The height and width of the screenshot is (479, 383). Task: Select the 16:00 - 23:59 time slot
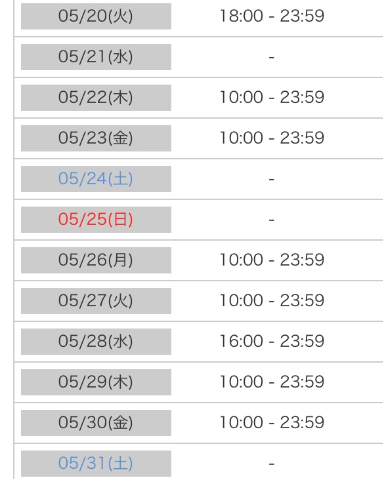tap(272, 341)
